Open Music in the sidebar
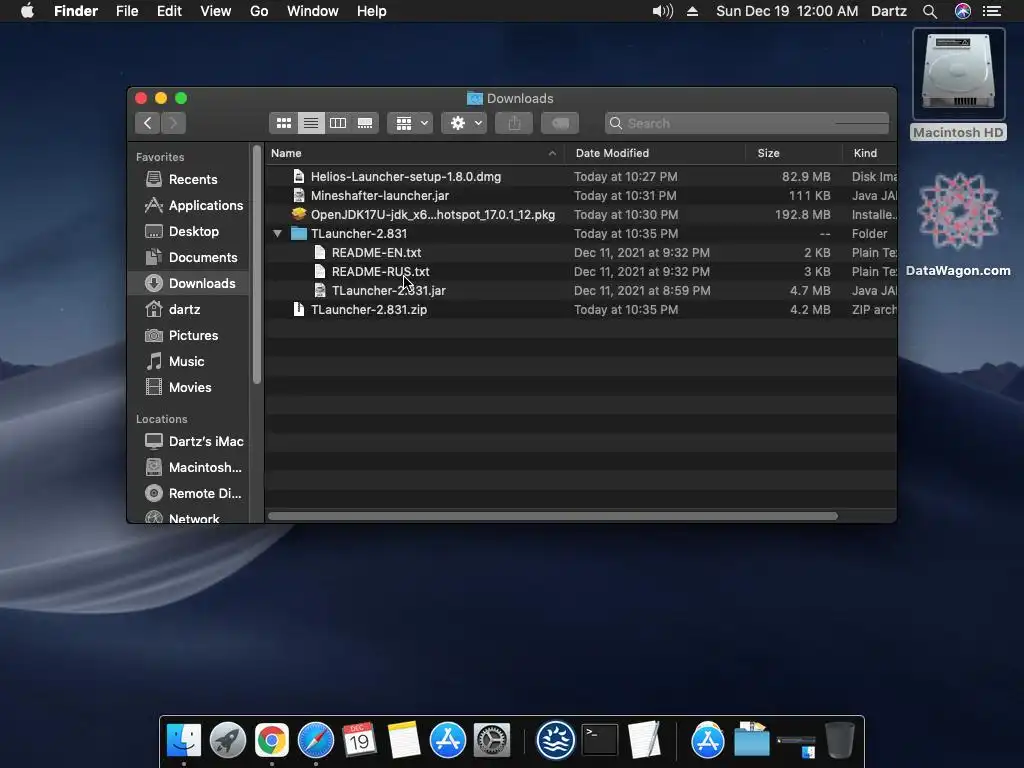Viewport: 1024px width, 768px height. click(x=189, y=361)
